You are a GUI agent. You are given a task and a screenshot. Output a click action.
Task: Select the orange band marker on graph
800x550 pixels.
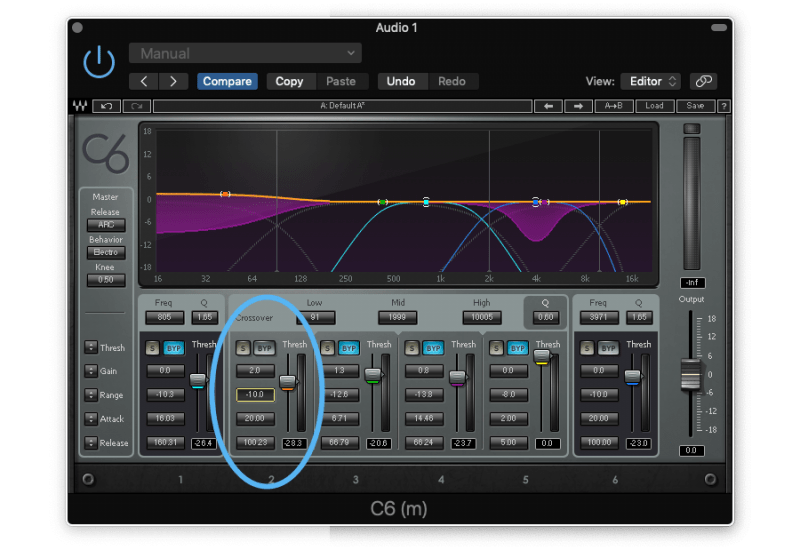pos(225,194)
